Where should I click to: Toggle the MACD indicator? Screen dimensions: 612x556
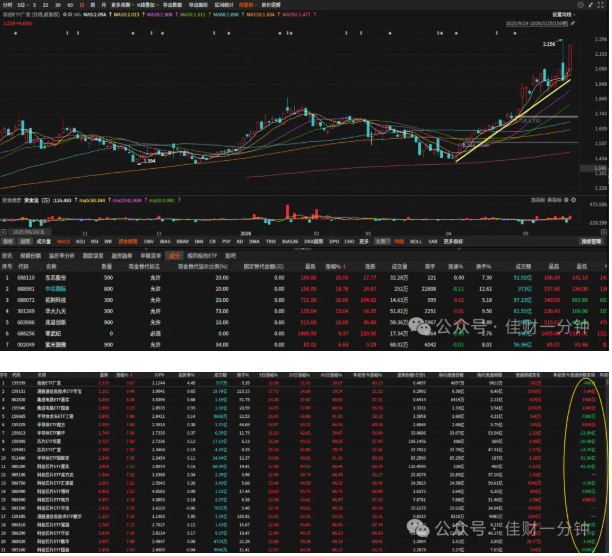[x=64, y=243]
